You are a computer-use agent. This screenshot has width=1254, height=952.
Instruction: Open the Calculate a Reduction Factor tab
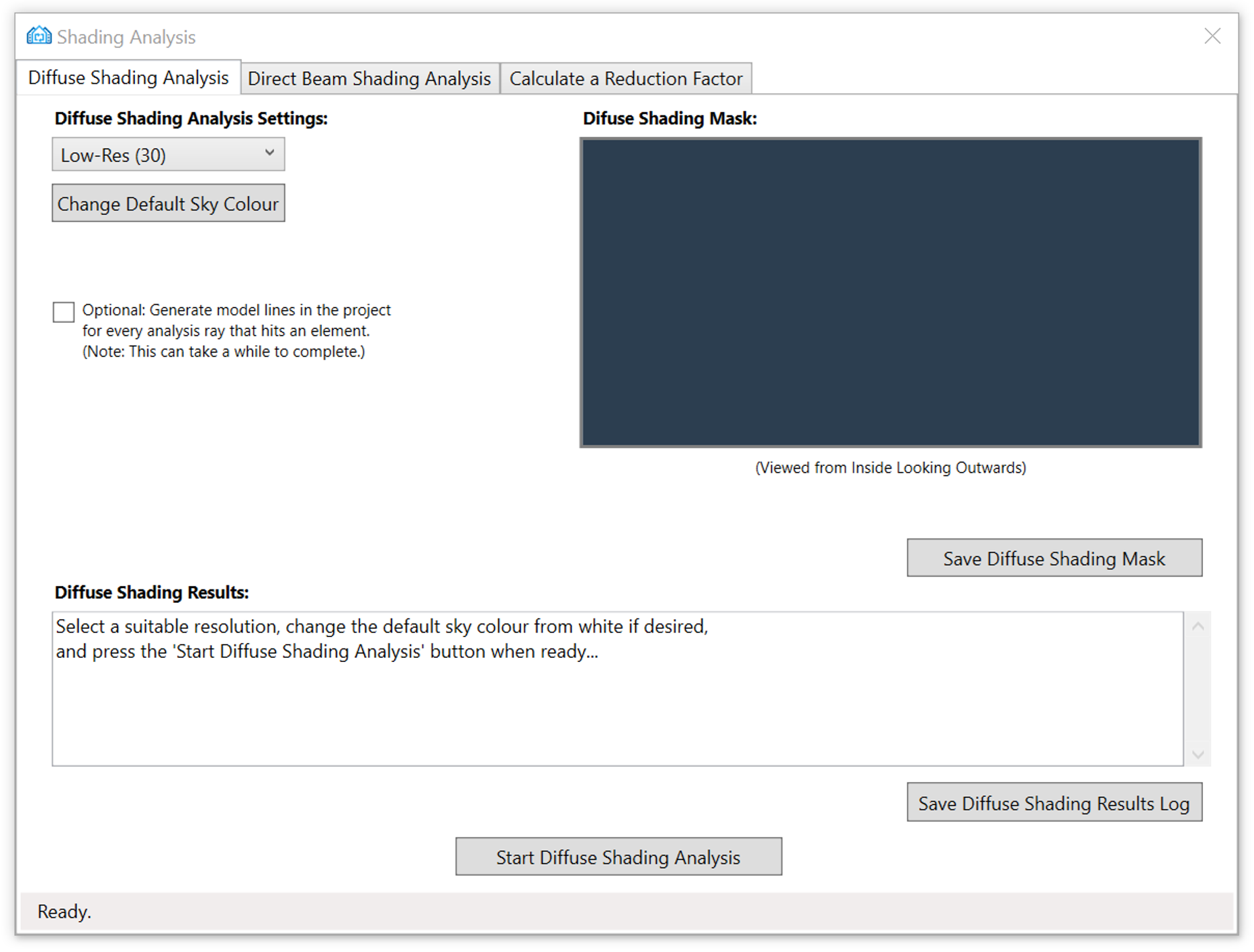[625, 79]
